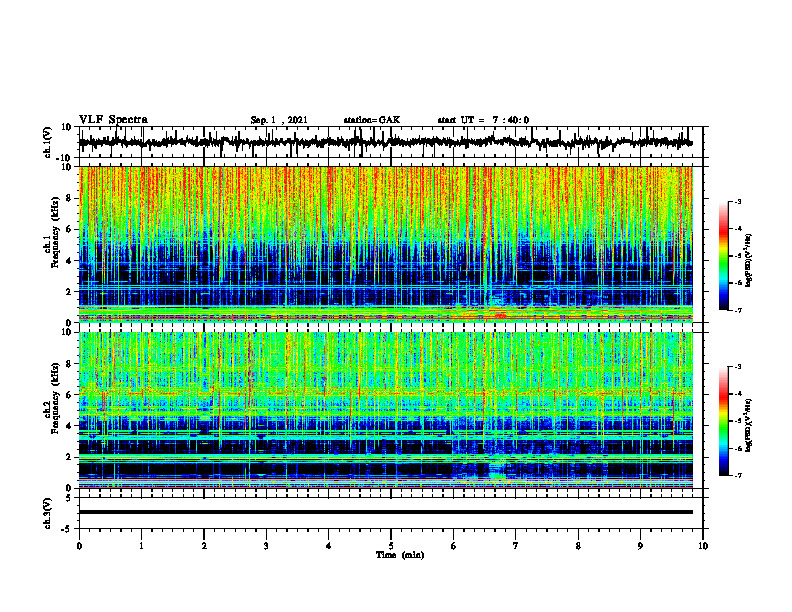Viewport: 792px width, 612px height.
Task: Click the ch.1(V) waveform axis label
Action: tap(48, 142)
